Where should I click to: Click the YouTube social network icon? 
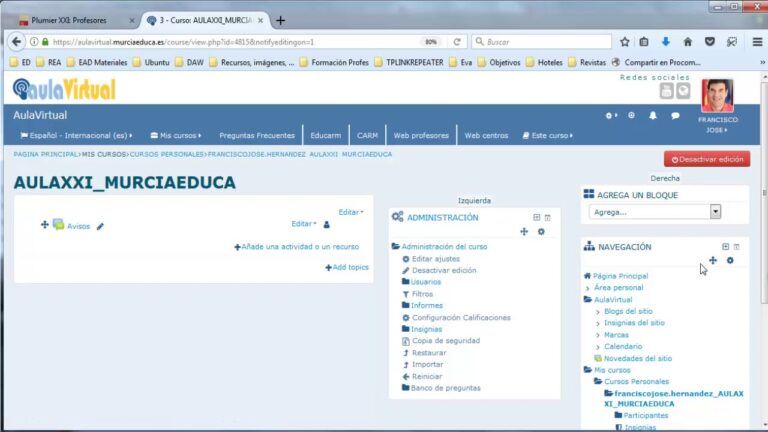click(667, 91)
